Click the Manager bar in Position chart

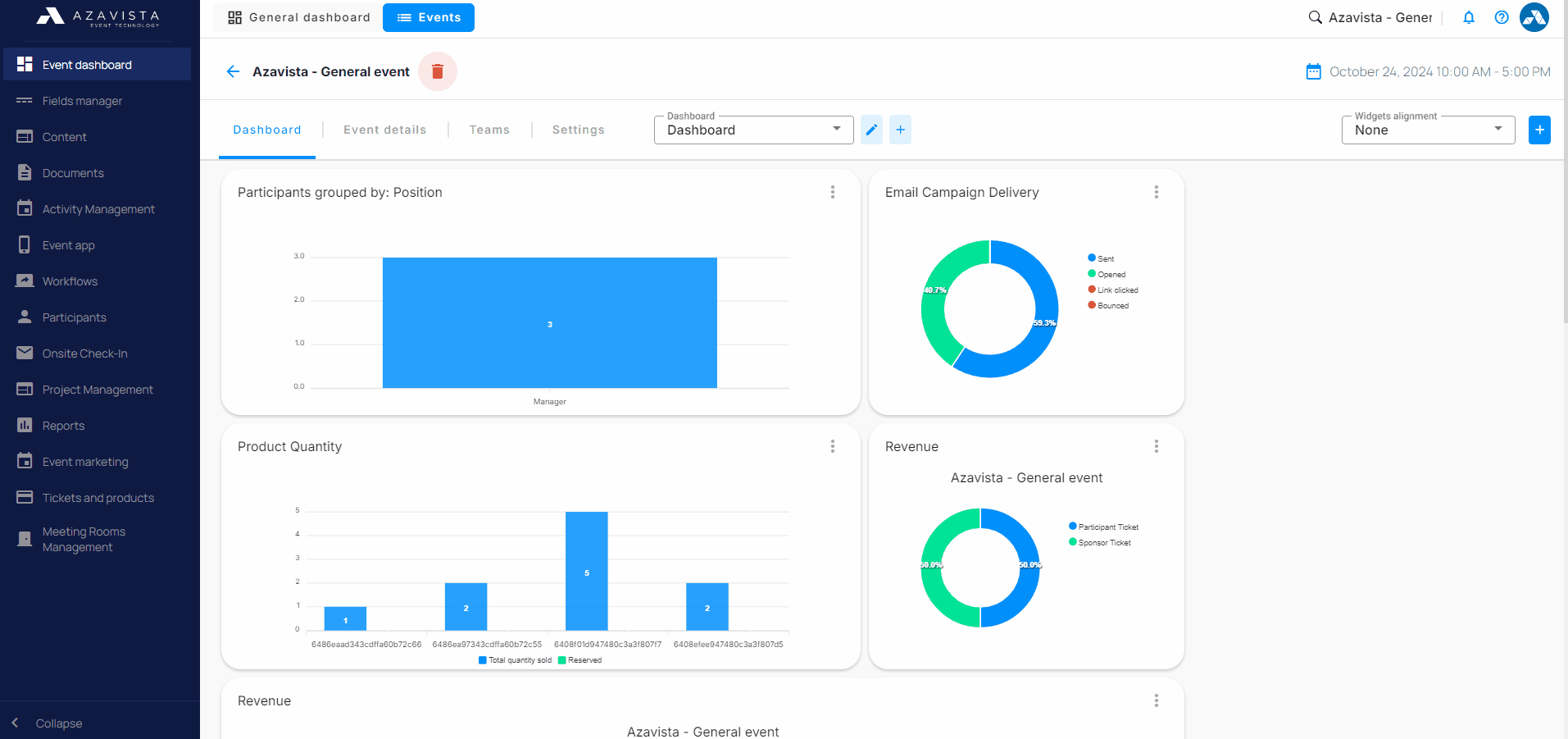coord(550,323)
